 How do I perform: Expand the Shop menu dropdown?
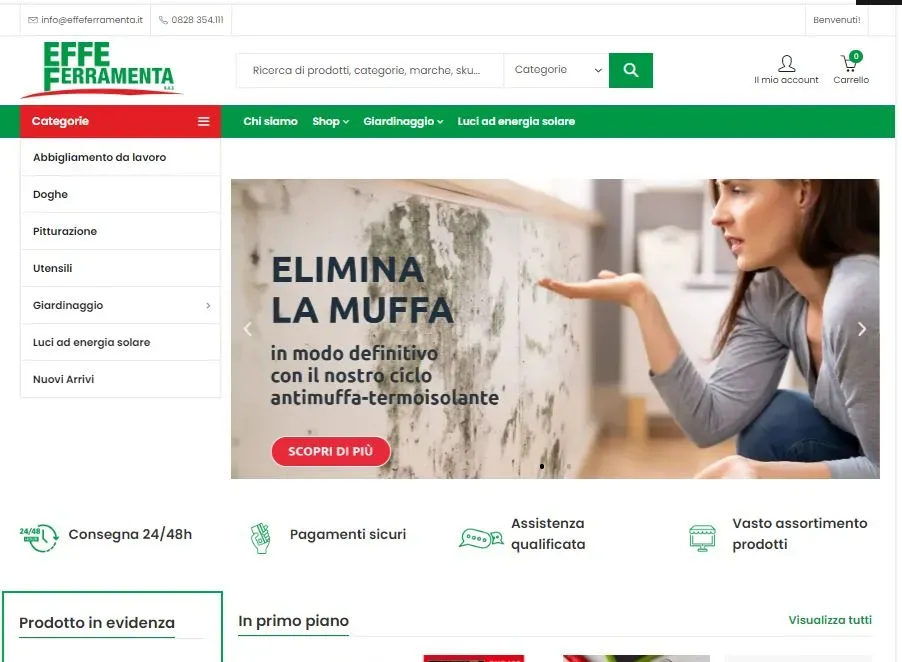tap(330, 121)
